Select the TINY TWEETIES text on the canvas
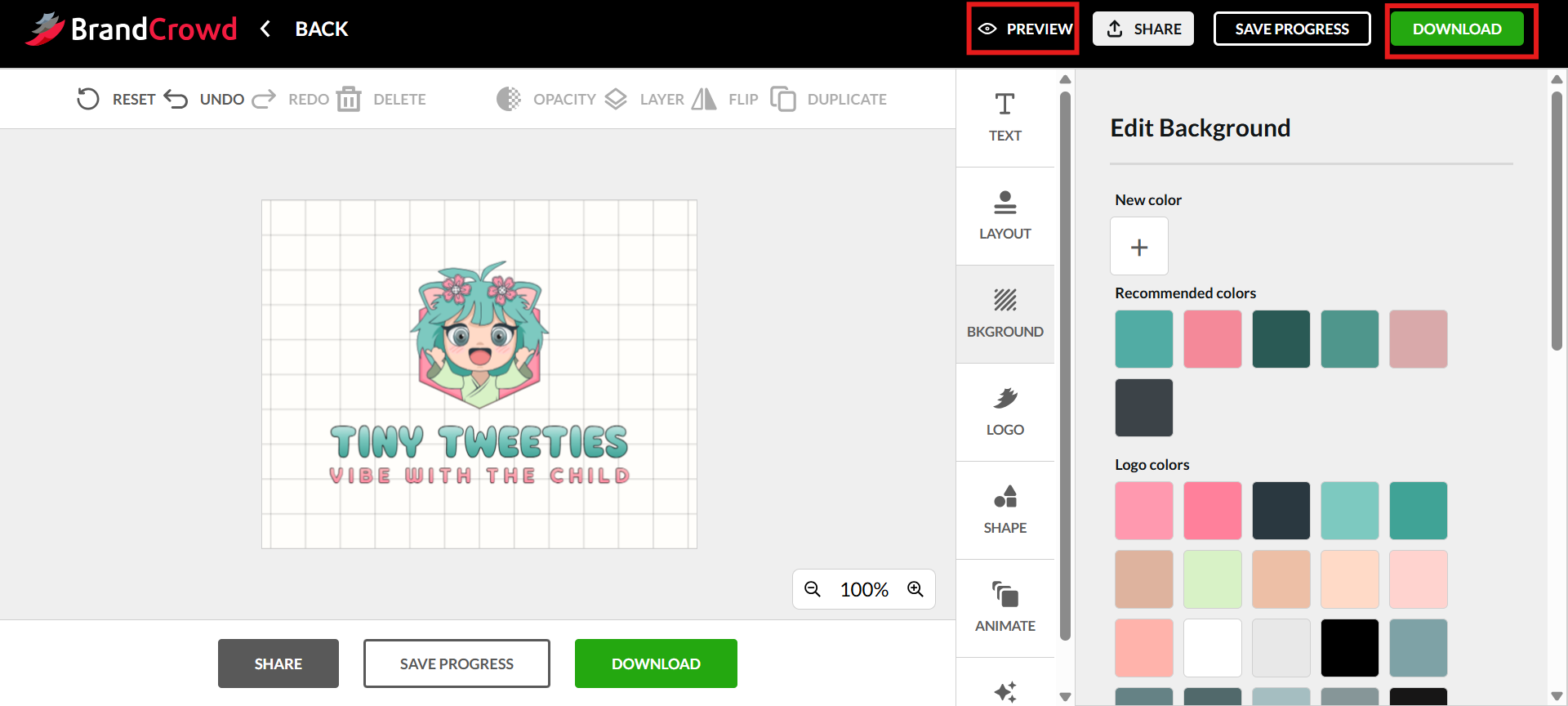The height and width of the screenshot is (706, 1568). tap(479, 442)
